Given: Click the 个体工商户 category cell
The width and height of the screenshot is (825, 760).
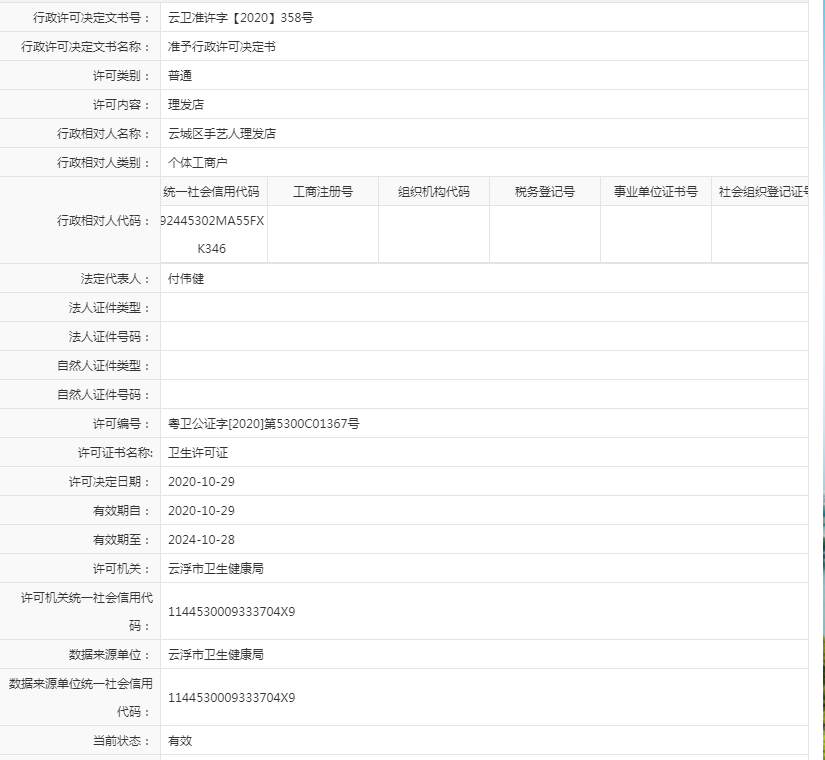Looking at the screenshot, I should coord(197,161).
